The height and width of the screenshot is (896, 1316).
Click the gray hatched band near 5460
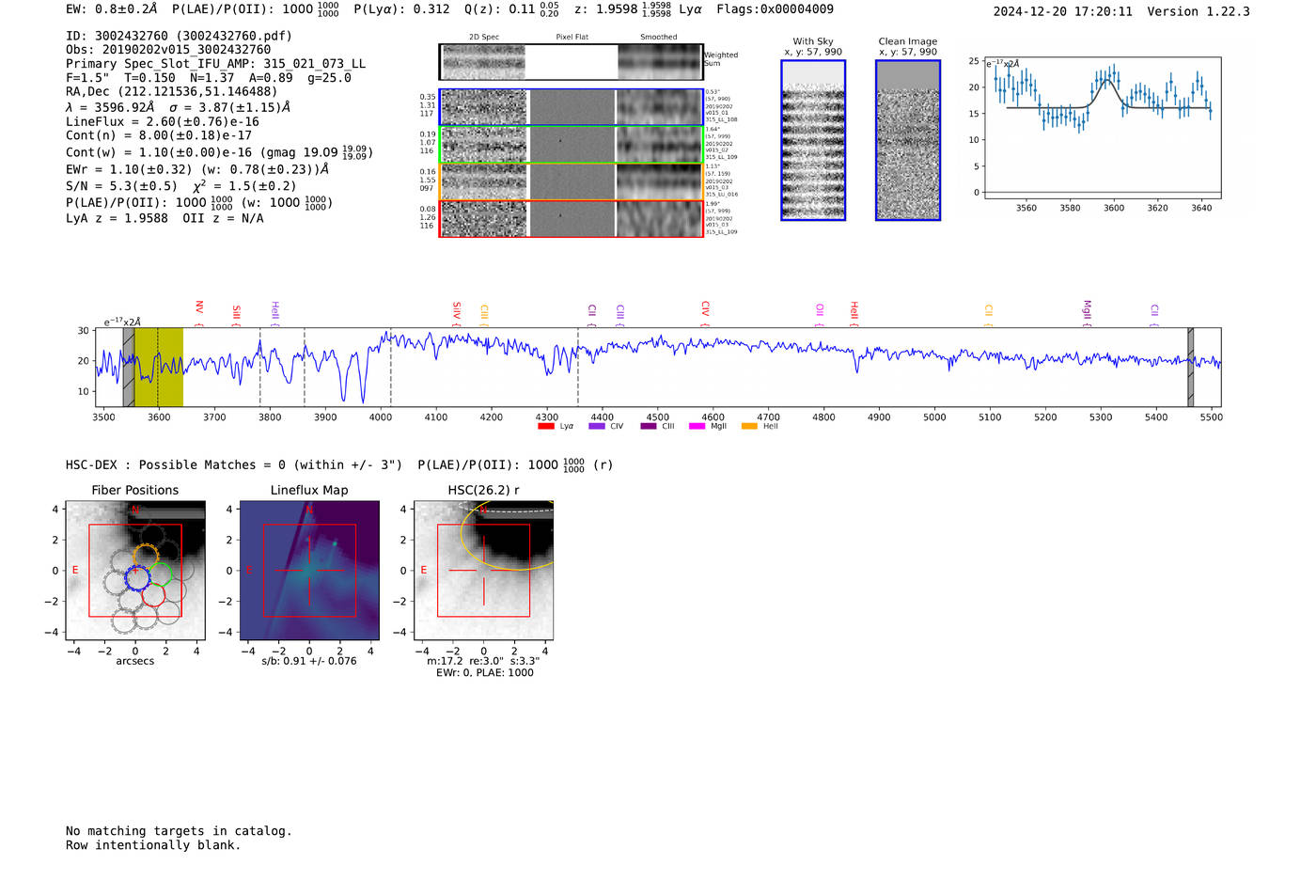tap(1190, 367)
